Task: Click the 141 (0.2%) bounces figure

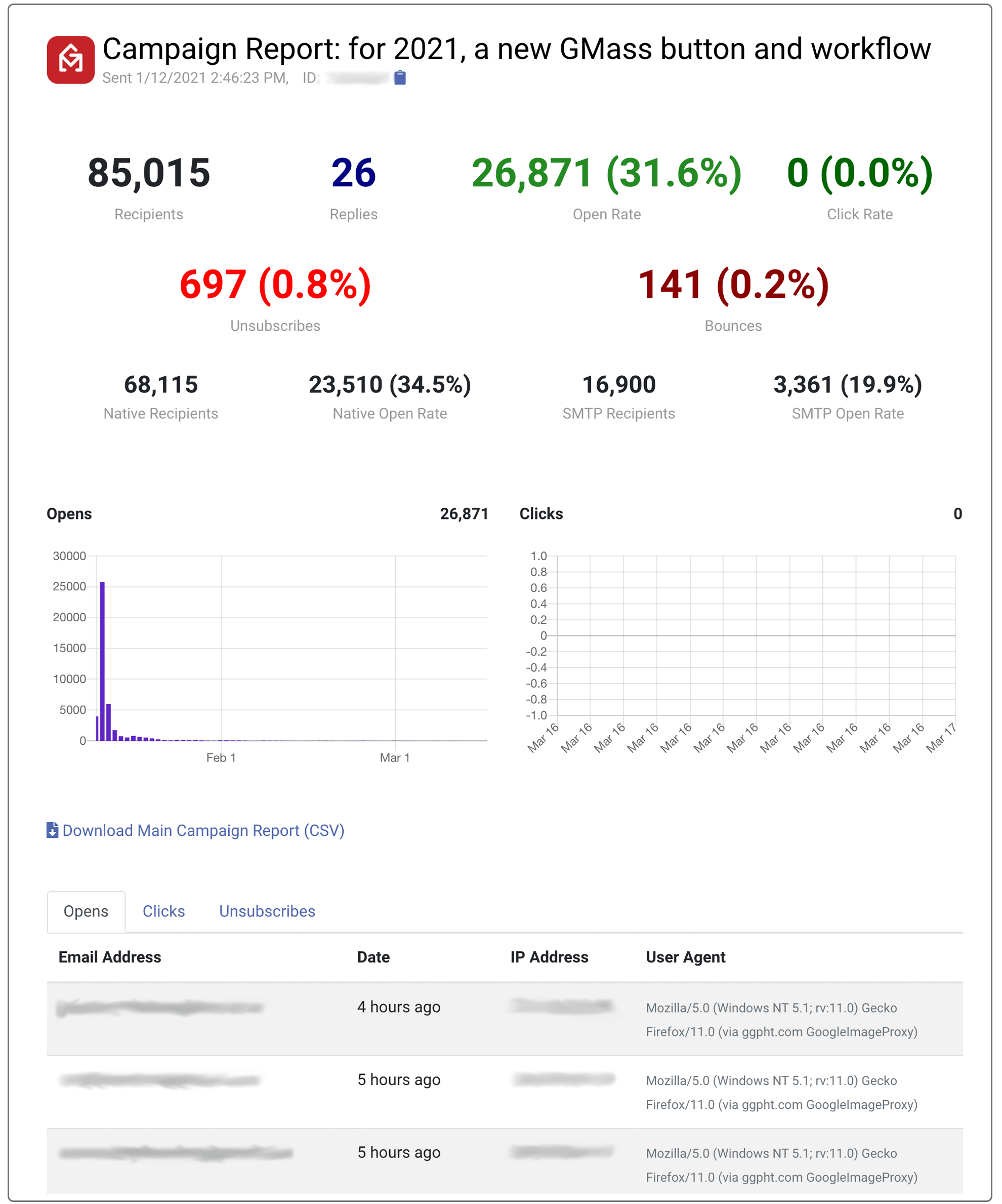Action: [x=733, y=285]
